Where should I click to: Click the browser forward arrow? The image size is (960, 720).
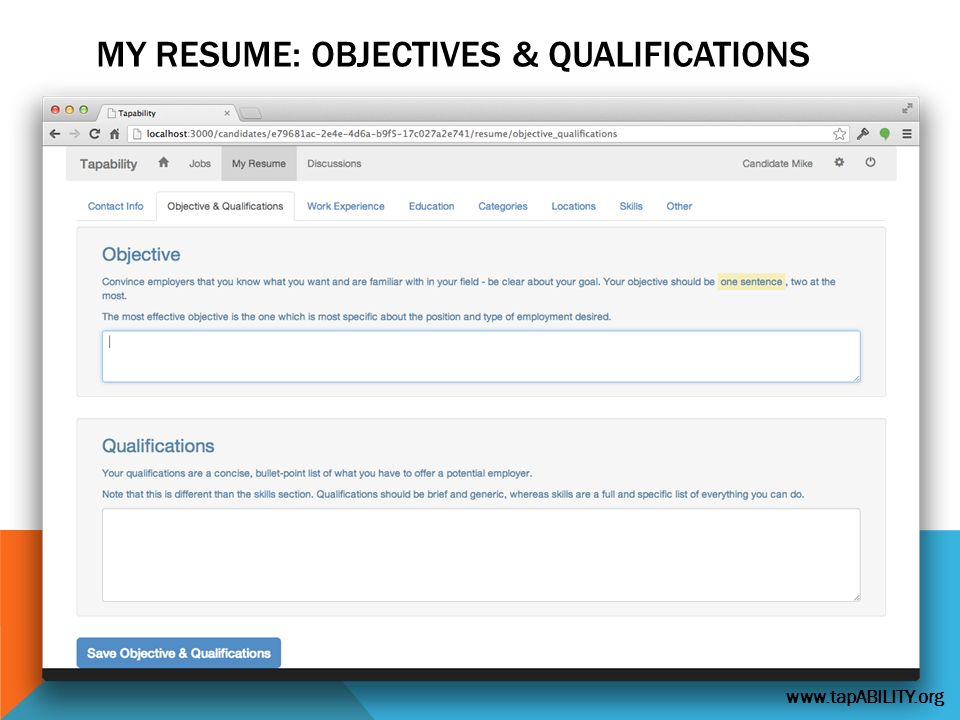pyautogui.click(x=75, y=133)
